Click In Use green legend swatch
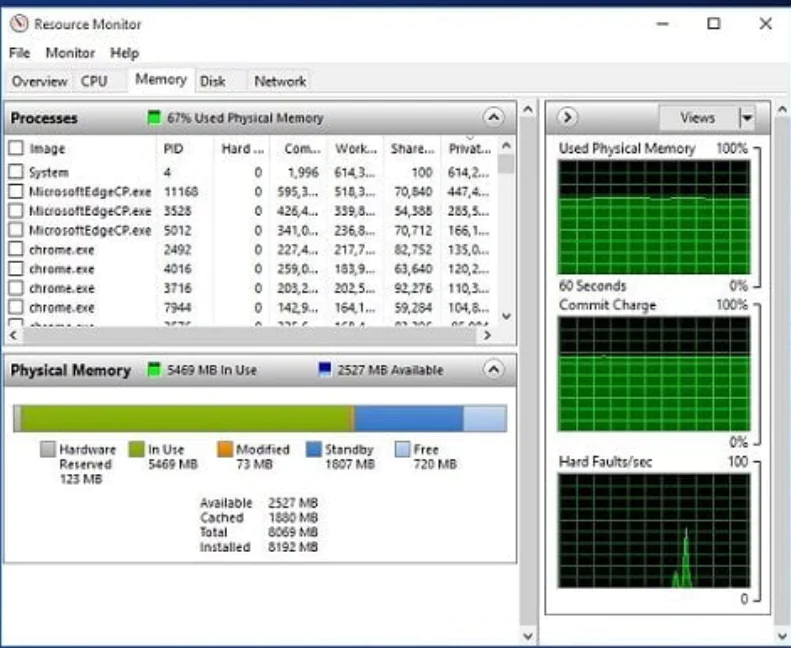The image size is (791, 648). 136,449
